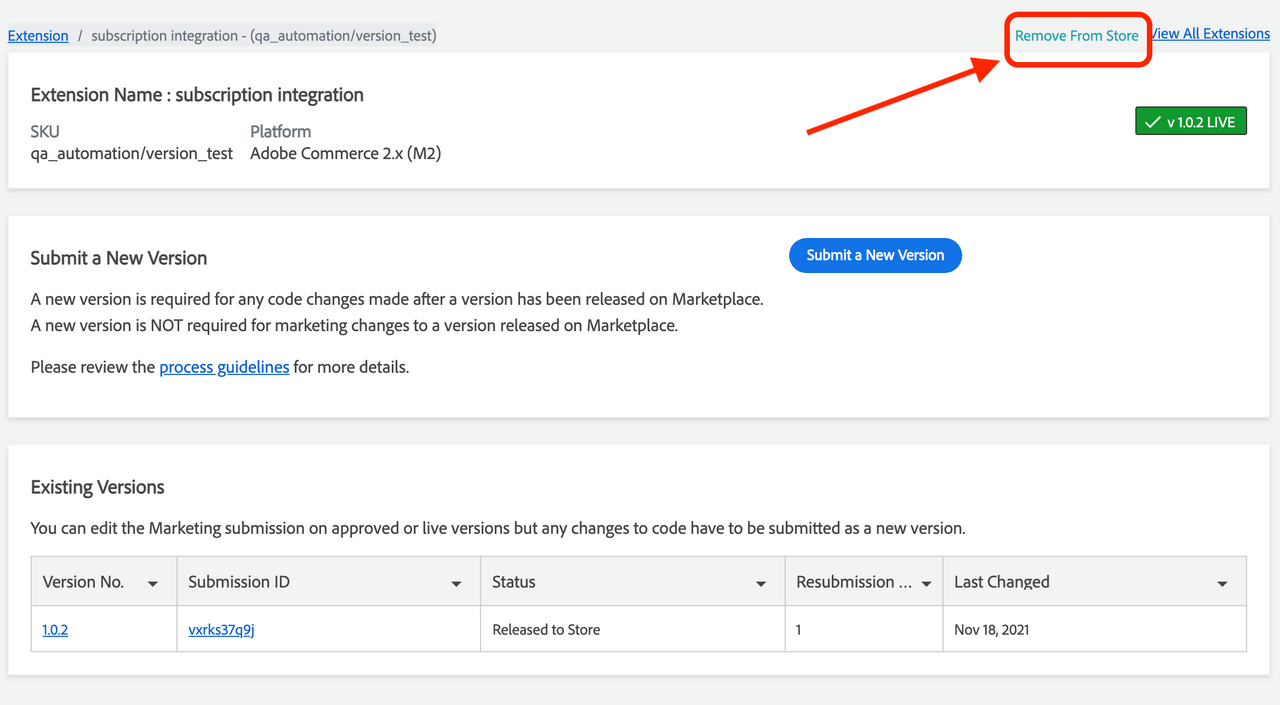Click the Extension Name heading

(197, 95)
